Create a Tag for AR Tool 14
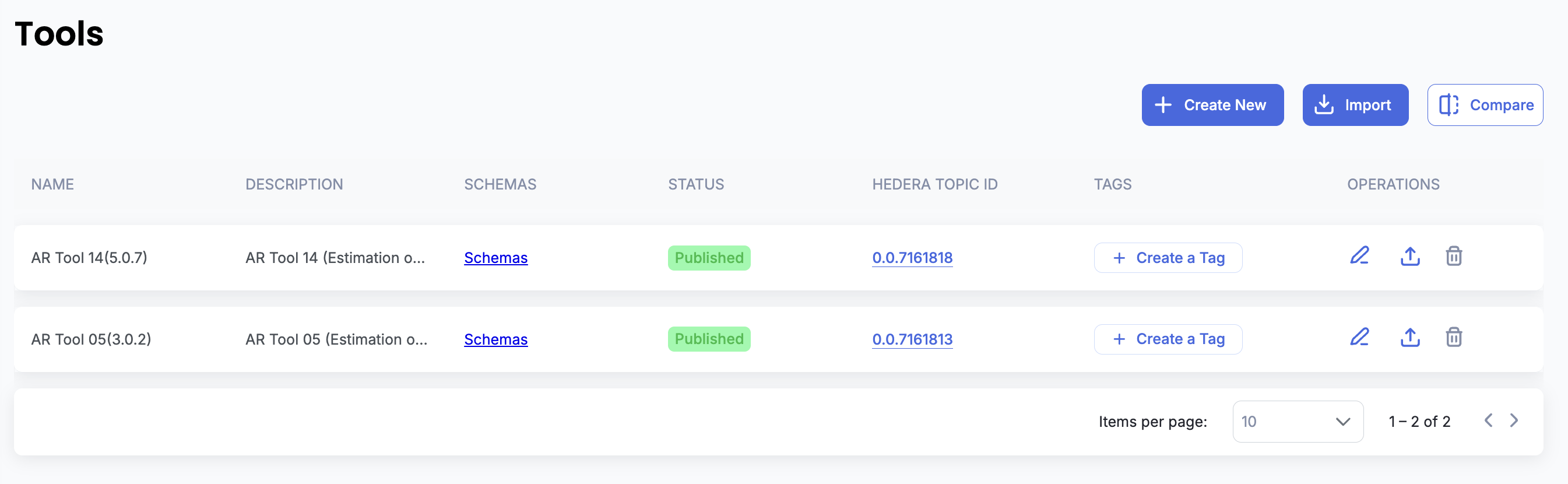Screen dimensions: 1568x484 tap(1168, 258)
